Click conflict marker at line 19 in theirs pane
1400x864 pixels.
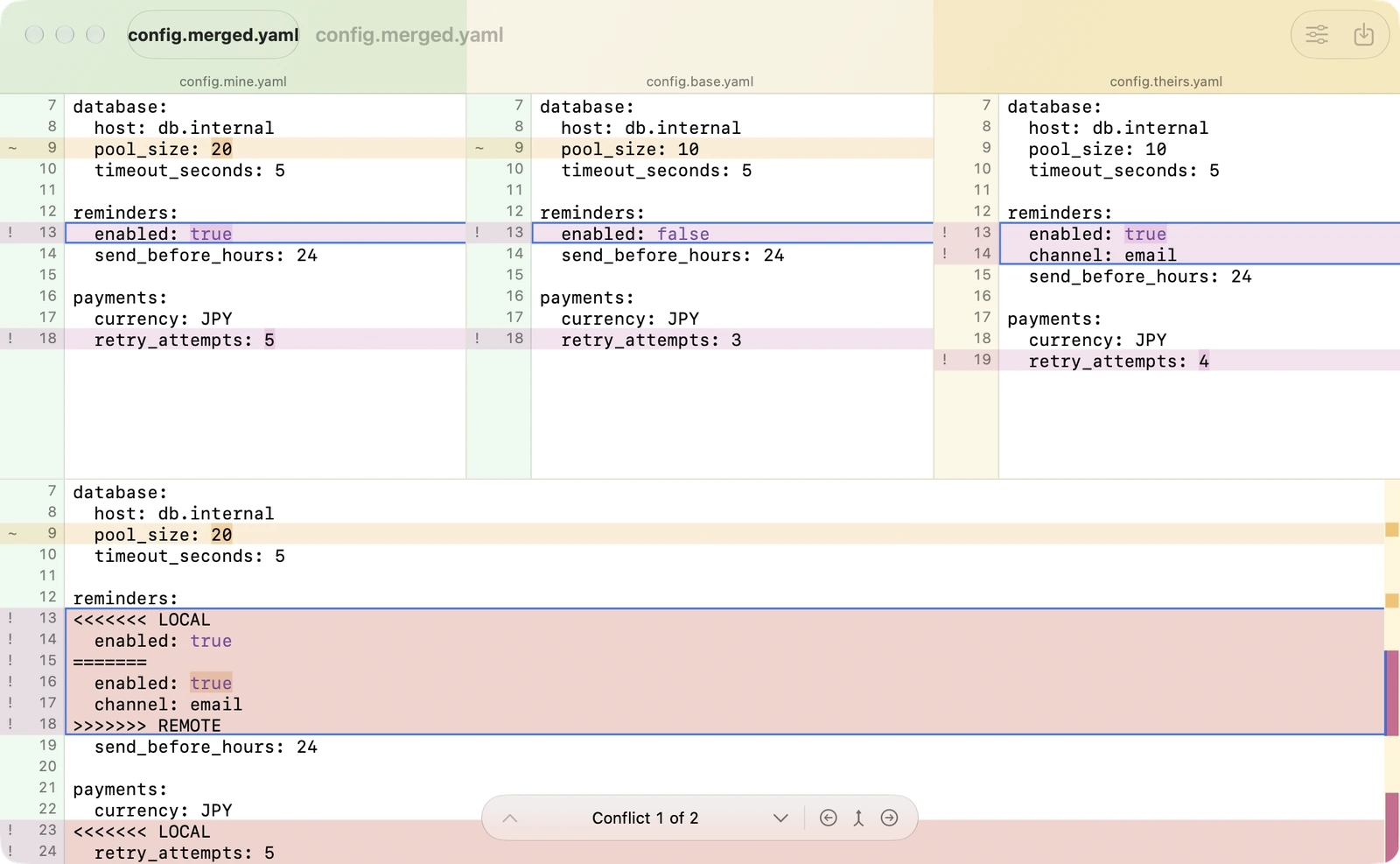[x=945, y=360]
